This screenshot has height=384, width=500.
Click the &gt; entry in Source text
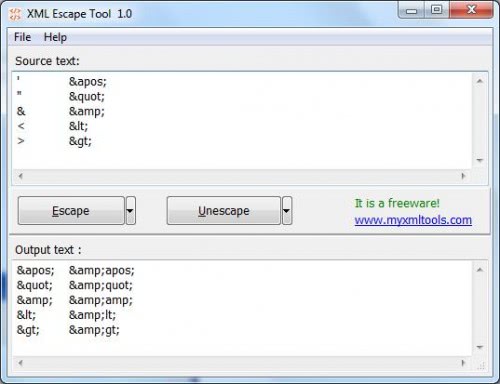click(x=80, y=141)
